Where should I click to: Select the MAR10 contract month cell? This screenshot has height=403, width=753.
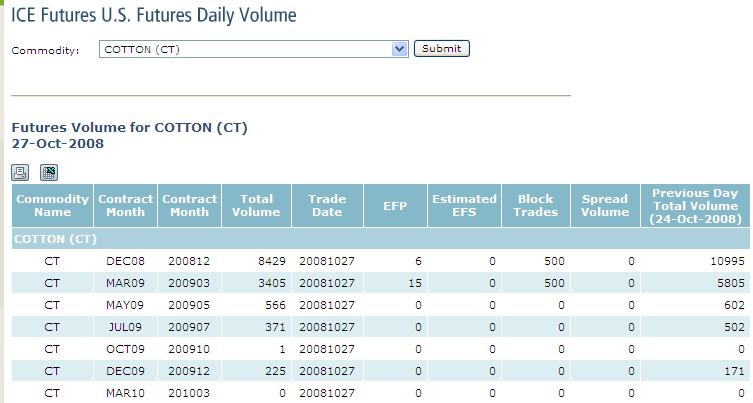(125, 393)
